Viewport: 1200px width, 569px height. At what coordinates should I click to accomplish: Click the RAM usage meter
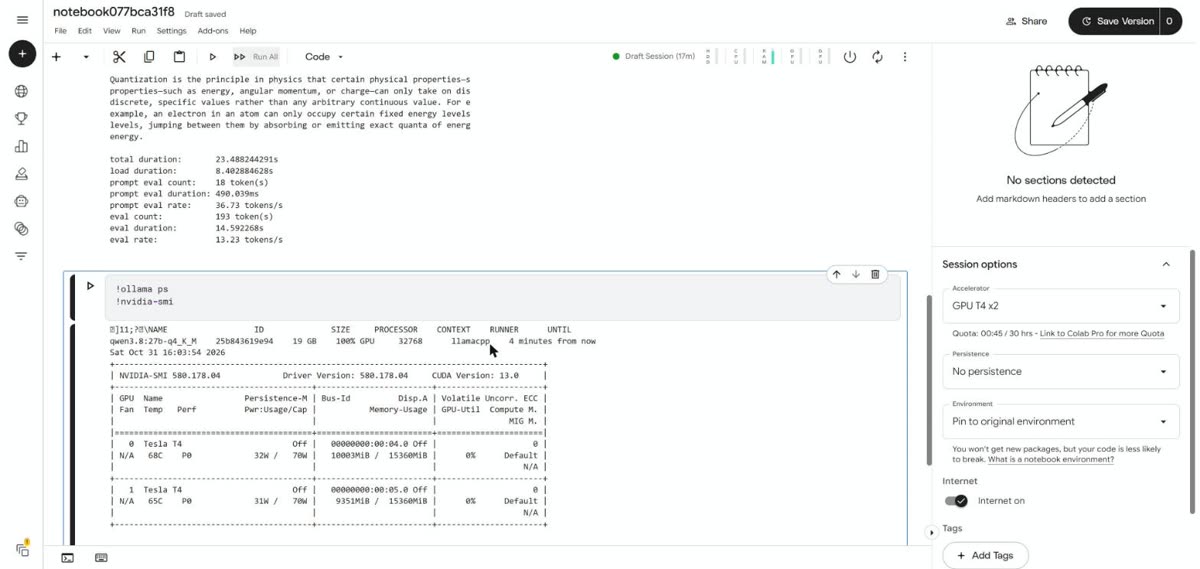pyautogui.click(x=766, y=57)
